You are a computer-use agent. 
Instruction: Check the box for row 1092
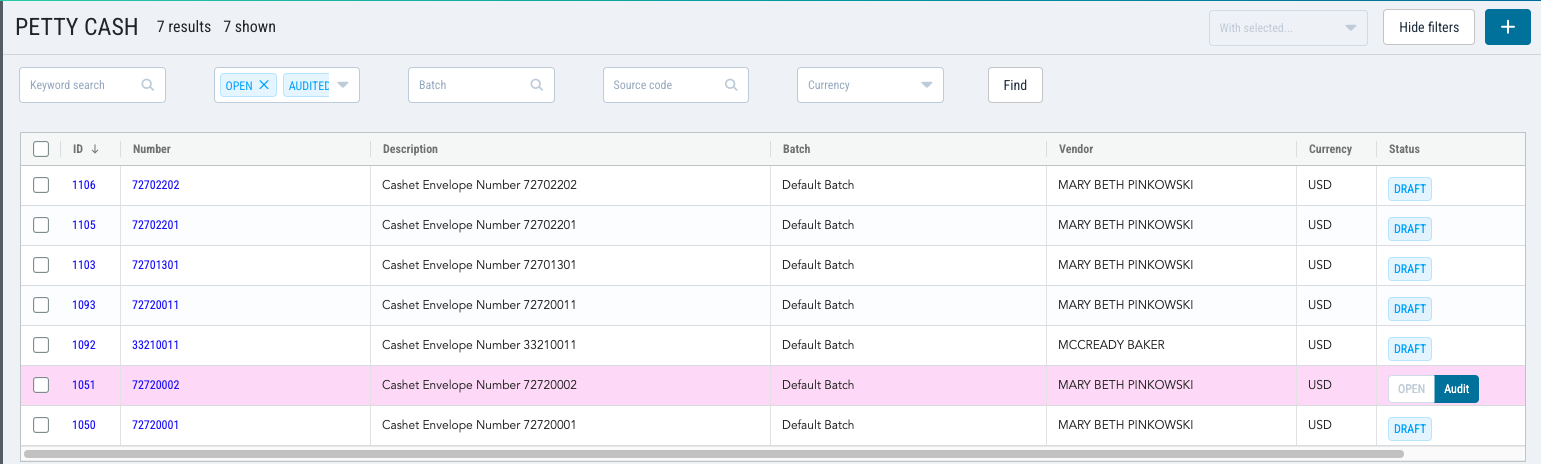click(41, 345)
